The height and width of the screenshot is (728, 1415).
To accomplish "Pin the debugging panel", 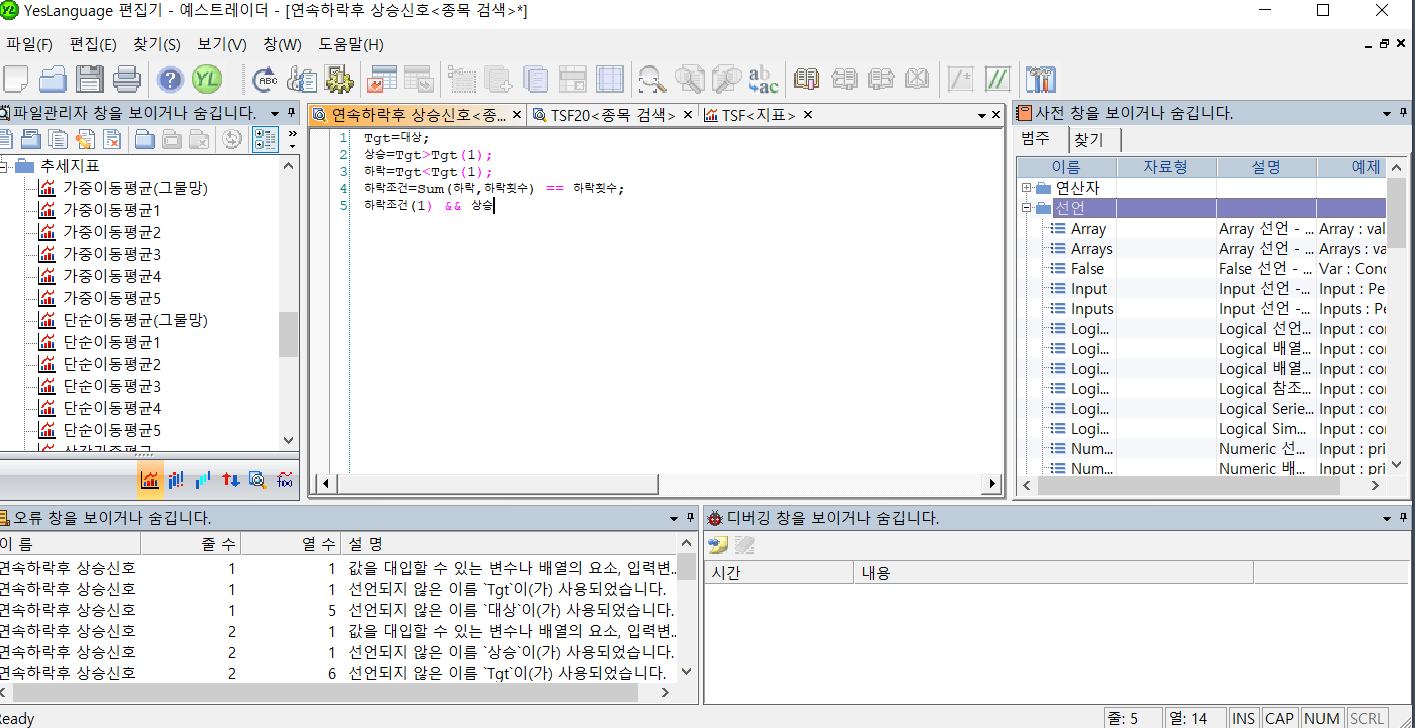I will tap(1405, 518).
